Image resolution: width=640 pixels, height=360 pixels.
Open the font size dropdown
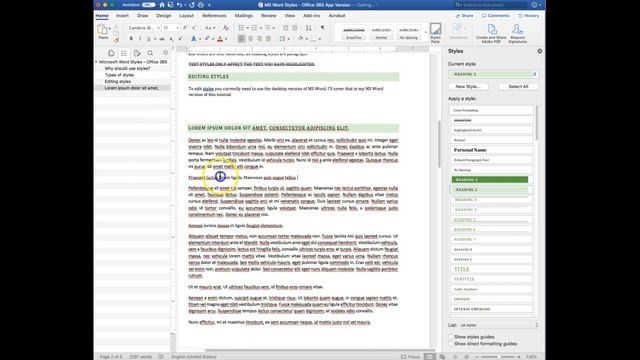pyautogui.click(x=177, y=28)
